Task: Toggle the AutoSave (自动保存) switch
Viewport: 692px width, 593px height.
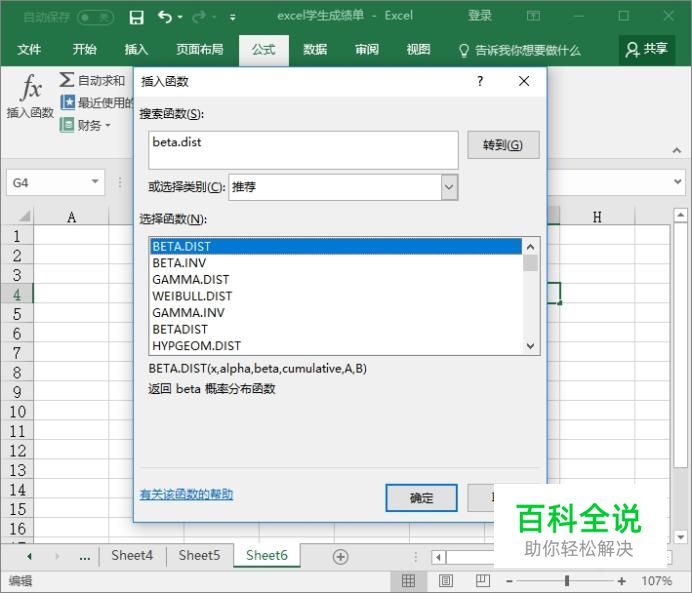Action: (95, 17)
